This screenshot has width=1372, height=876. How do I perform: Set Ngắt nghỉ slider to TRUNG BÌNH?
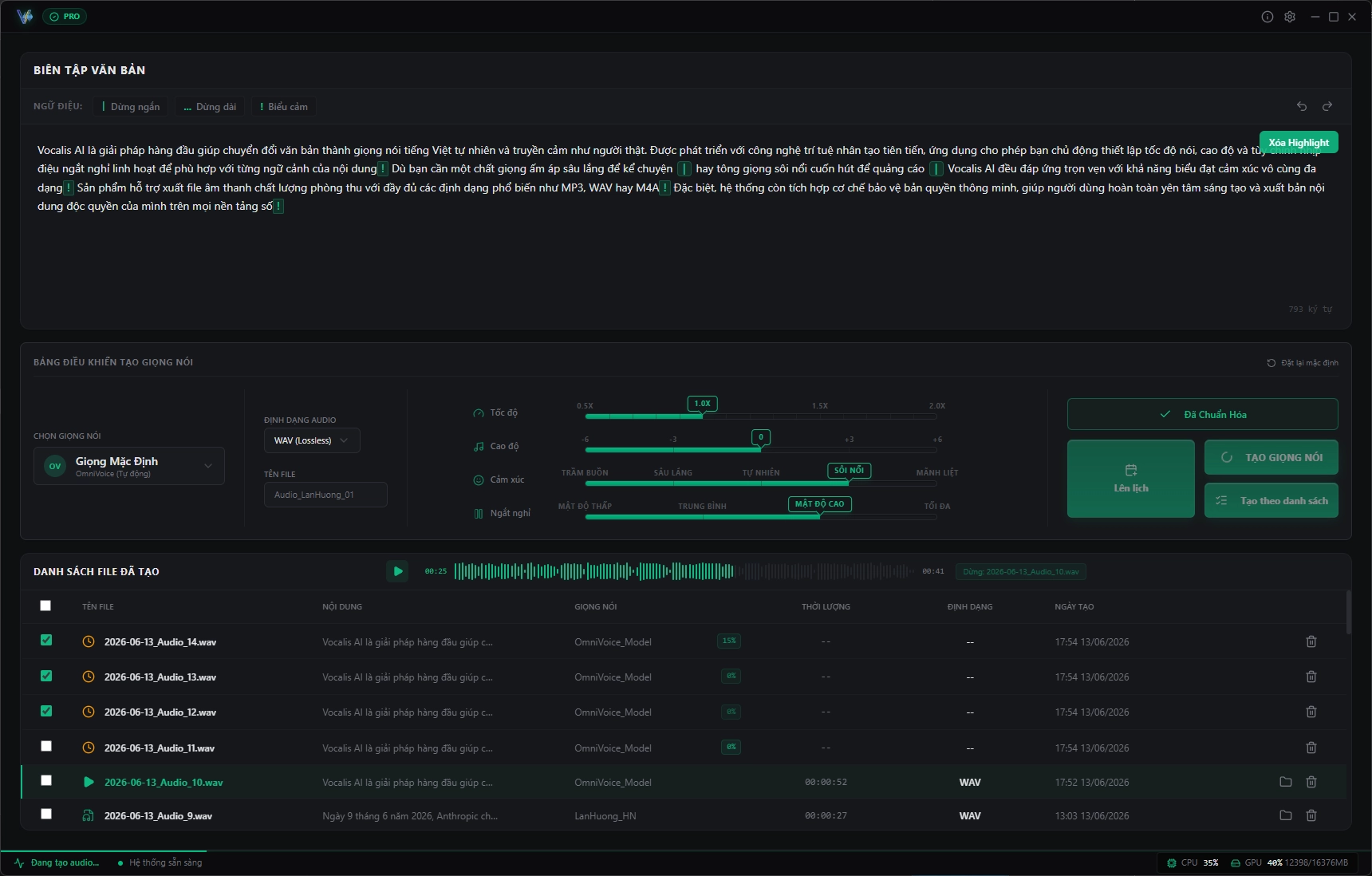(702, 507)
